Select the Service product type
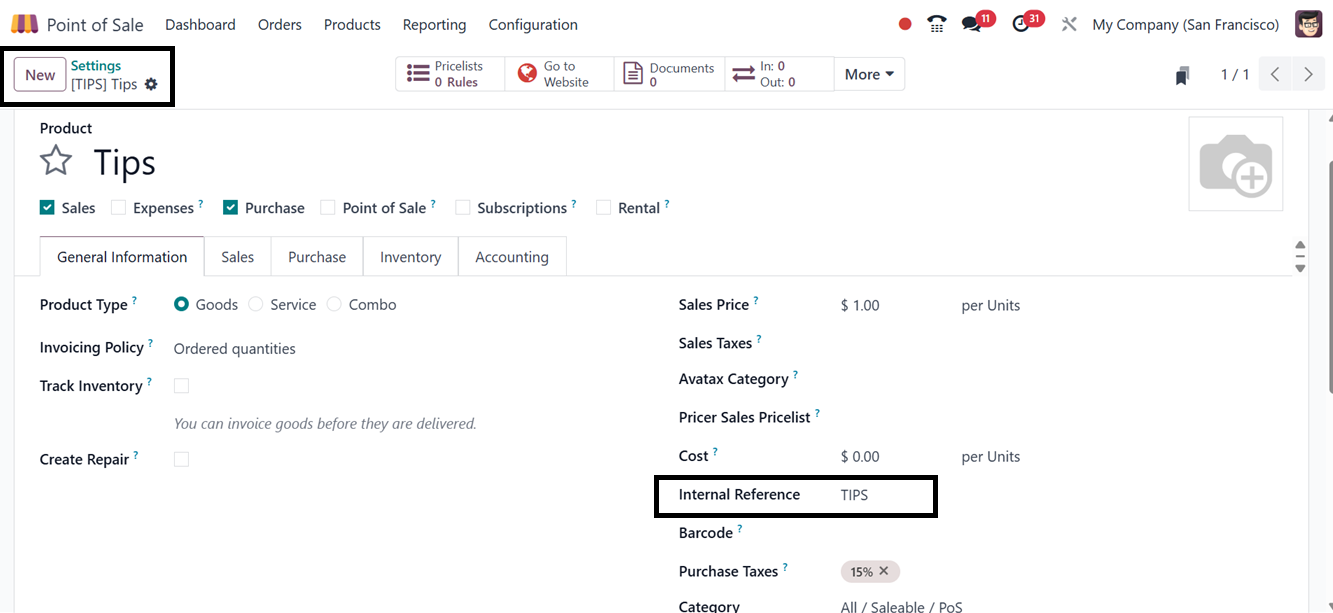Screen dimensions: 1333x613 [x=256, y=305]
